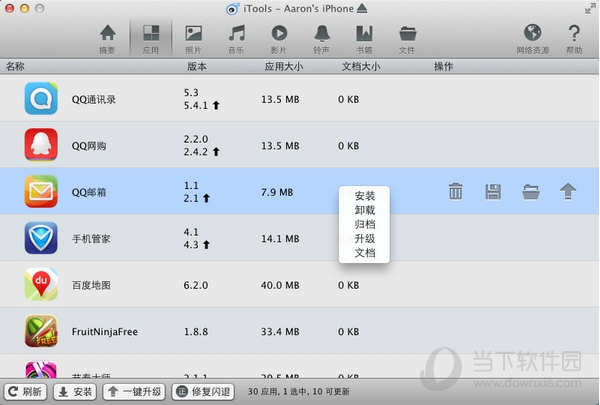Sort by the 文档大小 column header
The height and width of the screenshot is (405, 600).
coord(361,67)
